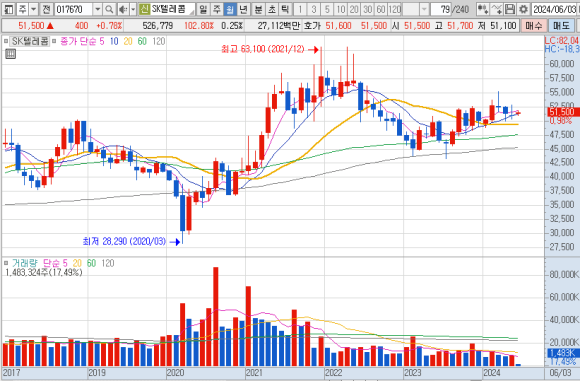Toggle the small box before 거래량

coord(6,263)
